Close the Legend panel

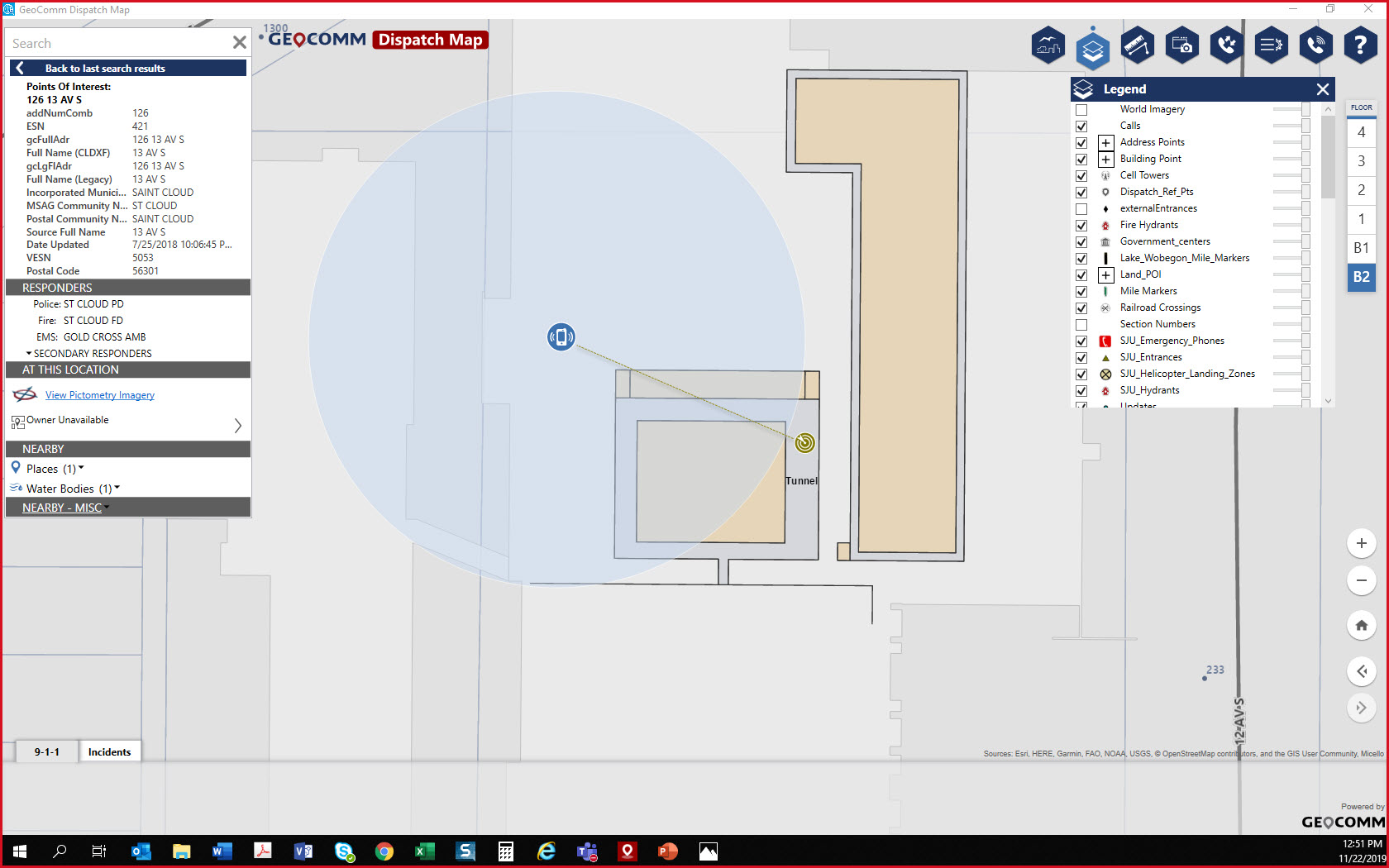coord(1323,89)
